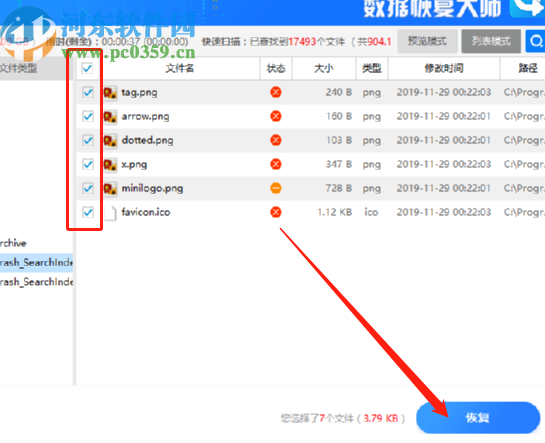Click the 160 B size cell
This screenshot has height=443, width=545.
tap(339, 116)
